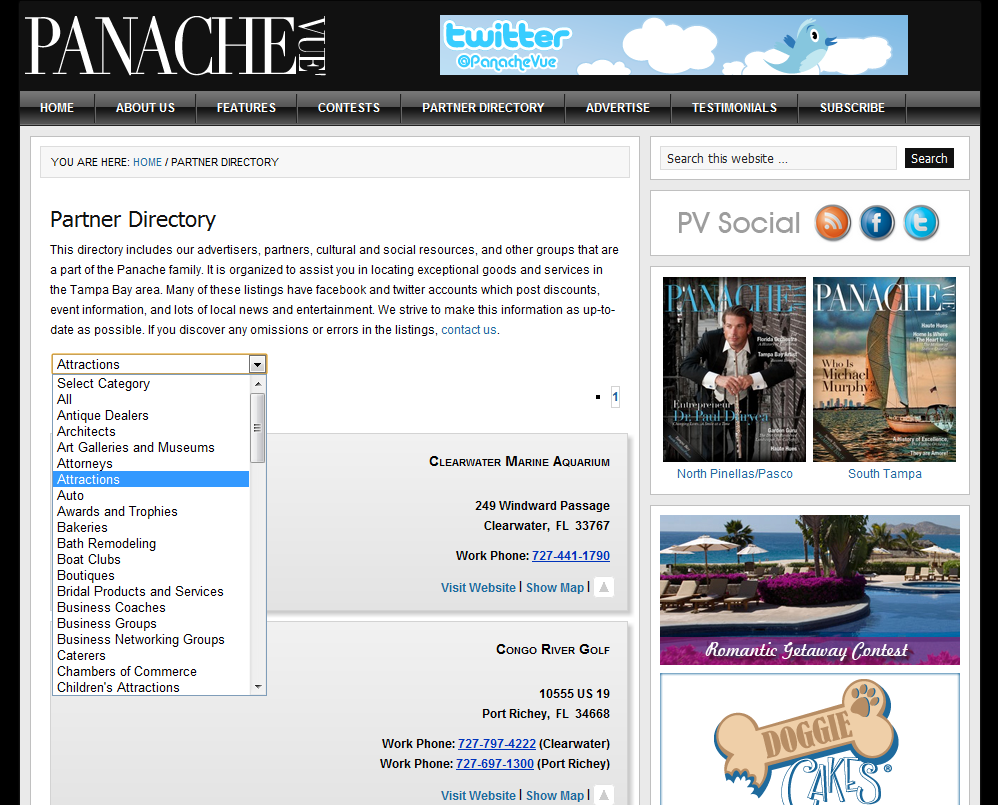Viewport: 998px width, 805px height.
Task: Show Map for Clearwater Marine Aquarium
Action: tap(554, 587)
